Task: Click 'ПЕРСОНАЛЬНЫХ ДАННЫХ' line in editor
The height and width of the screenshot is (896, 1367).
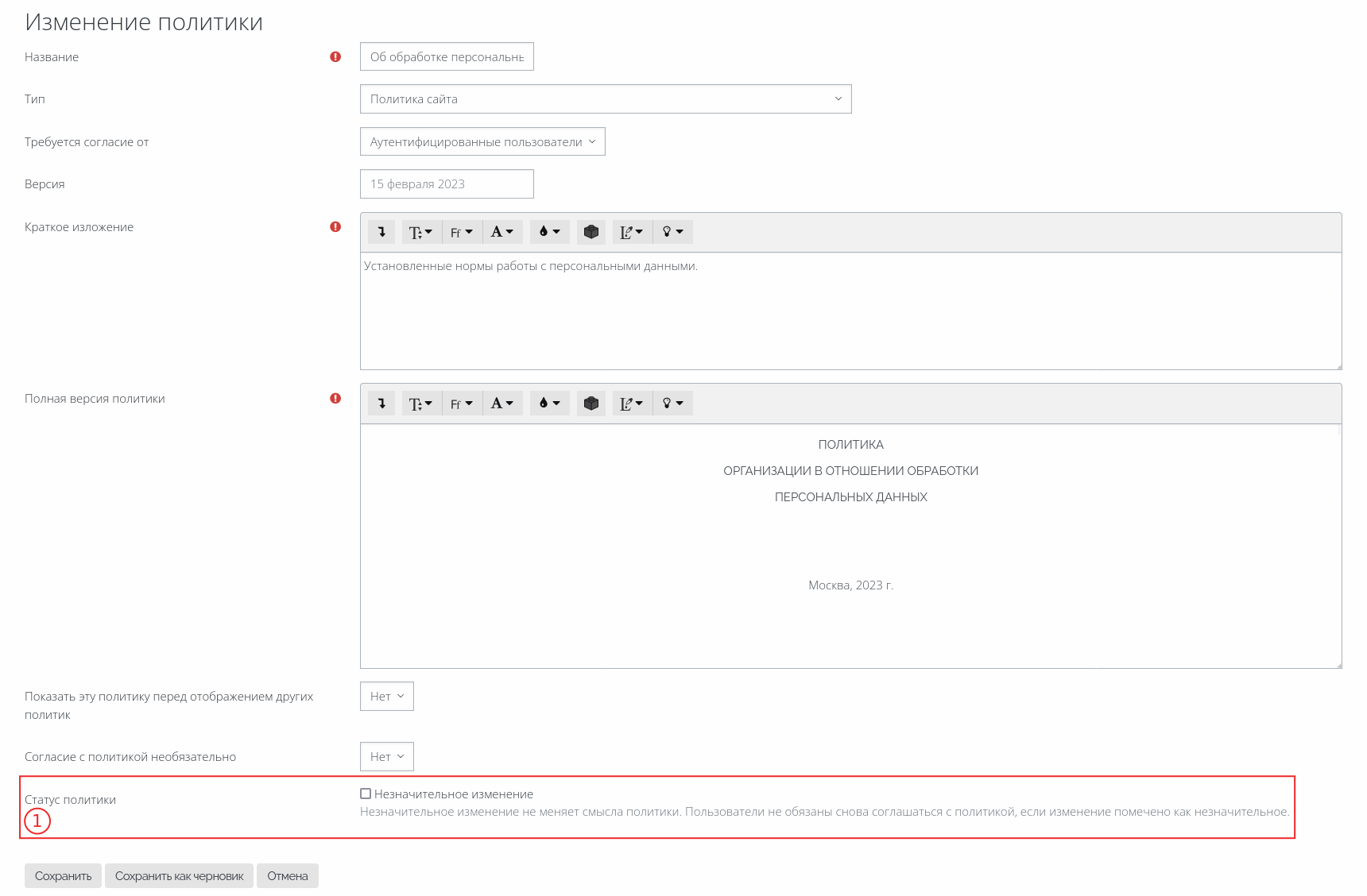Action: 851,497
